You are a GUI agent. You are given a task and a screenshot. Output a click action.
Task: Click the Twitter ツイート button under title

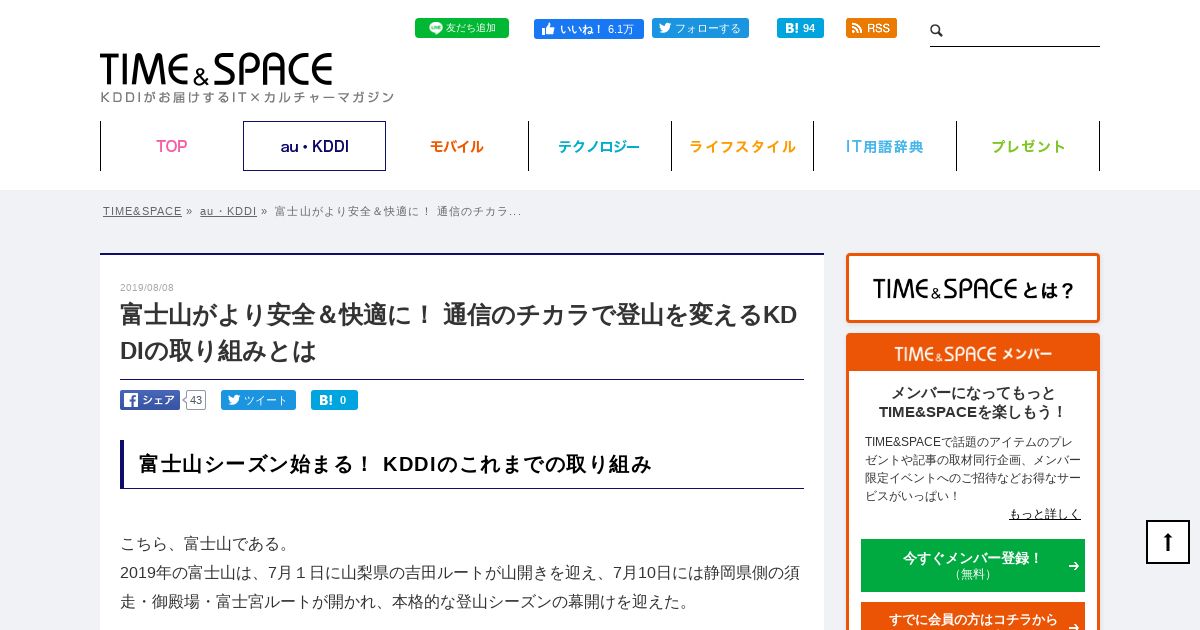[x=258, y=400]
